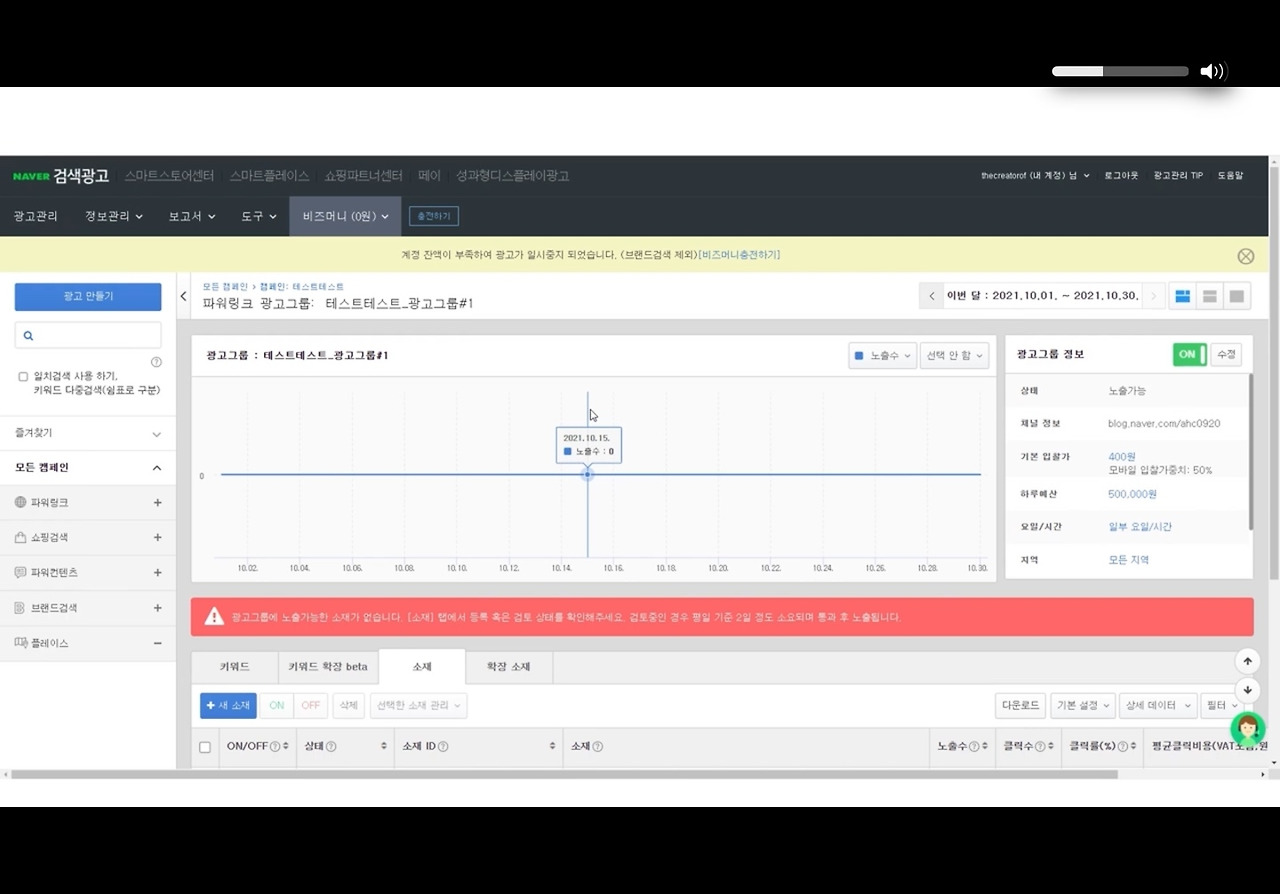Click the 400원 기본 입찰가 value
The image size is (1280, 894).
coord(1122,457)
